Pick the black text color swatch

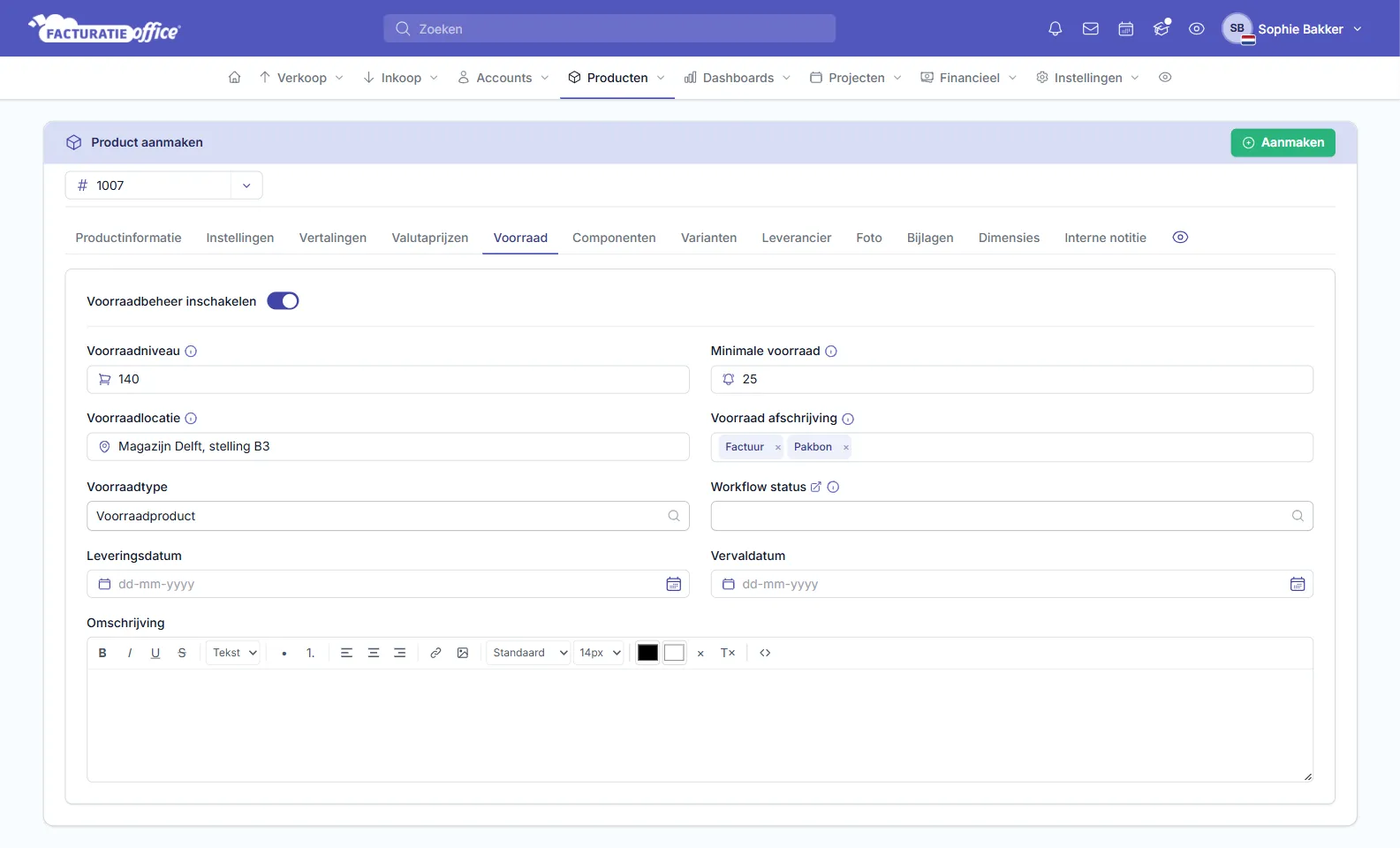(647, 653)
